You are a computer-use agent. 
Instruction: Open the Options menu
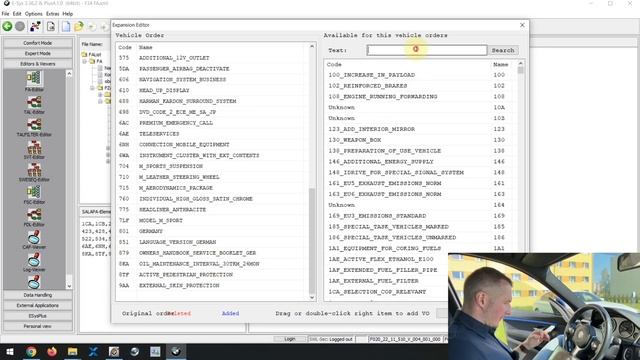pos(33,14)
